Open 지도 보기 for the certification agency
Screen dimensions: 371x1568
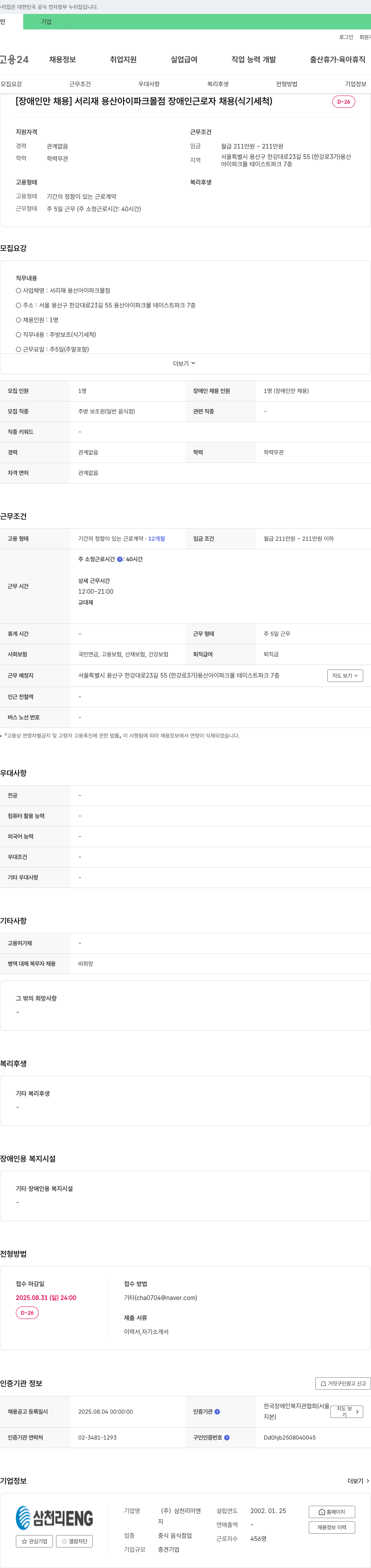point(347,1412)
